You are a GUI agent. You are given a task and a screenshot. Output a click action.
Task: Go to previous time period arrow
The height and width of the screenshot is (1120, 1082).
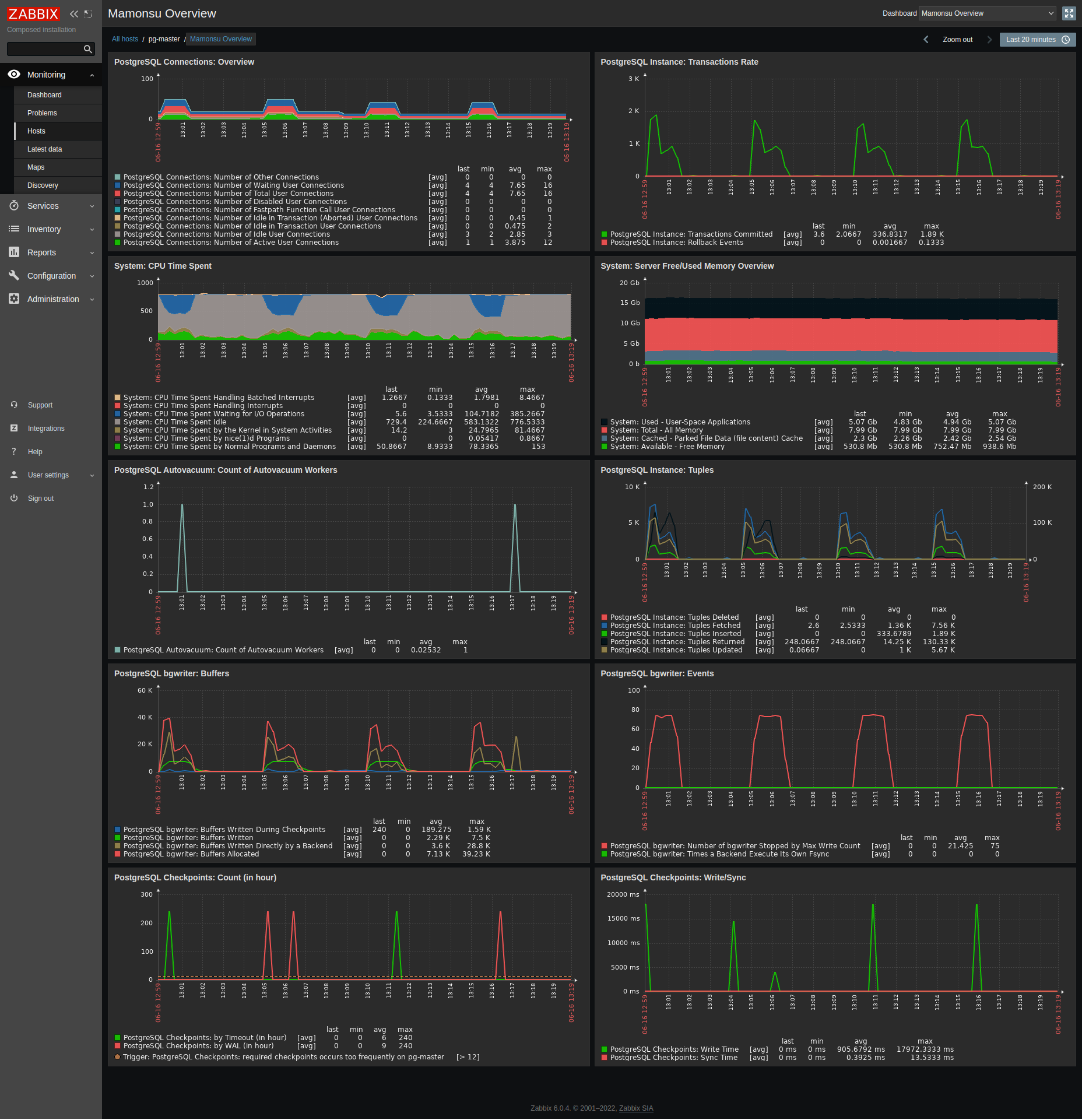(x=926, y=40)
